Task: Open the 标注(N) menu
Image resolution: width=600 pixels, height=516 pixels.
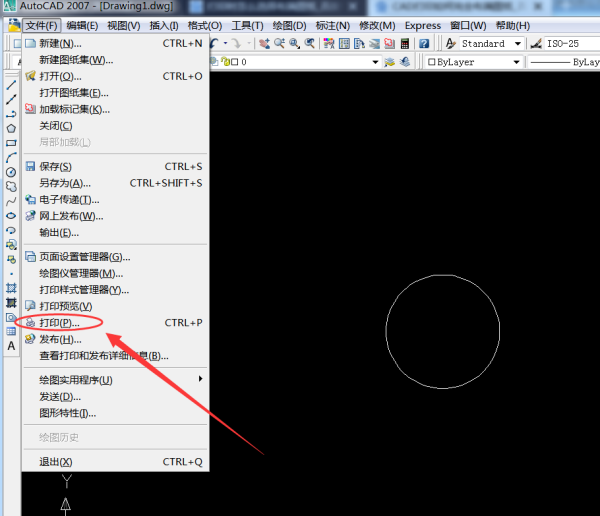Action: click(x=333, y=26)
